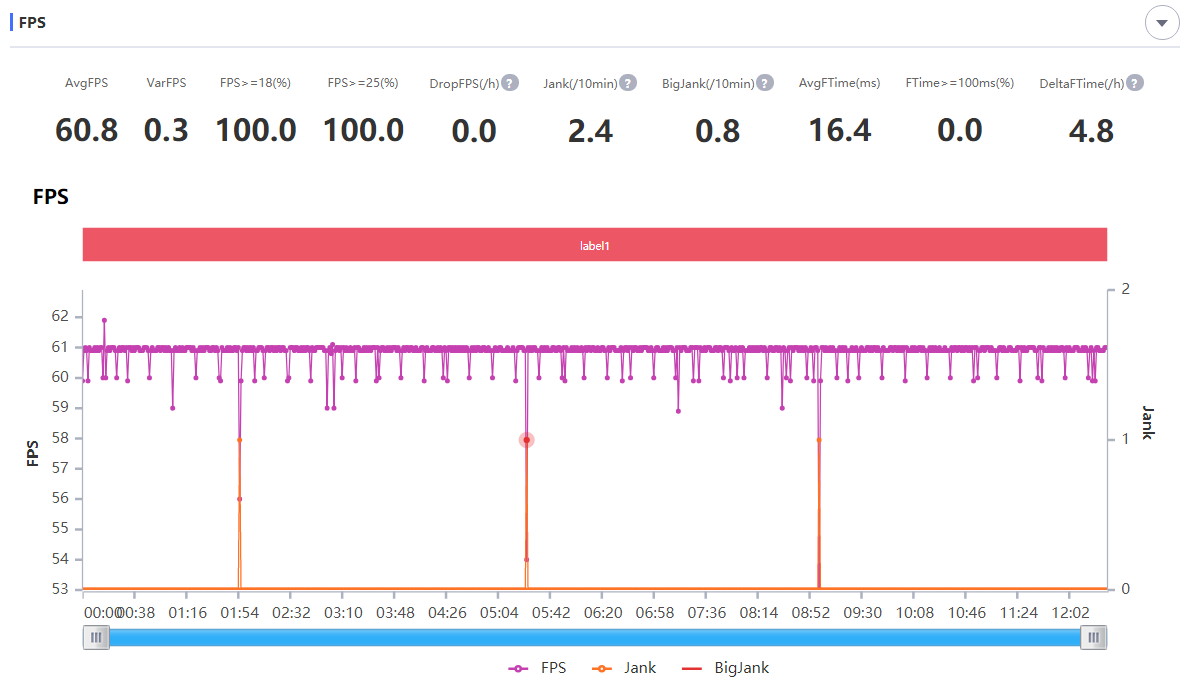Image resolution: width=1187 pixels, height=686 pixels.
Task: Click the 62 FPS axis tick label
Action: pyautogui.click(x=60, y=316)
